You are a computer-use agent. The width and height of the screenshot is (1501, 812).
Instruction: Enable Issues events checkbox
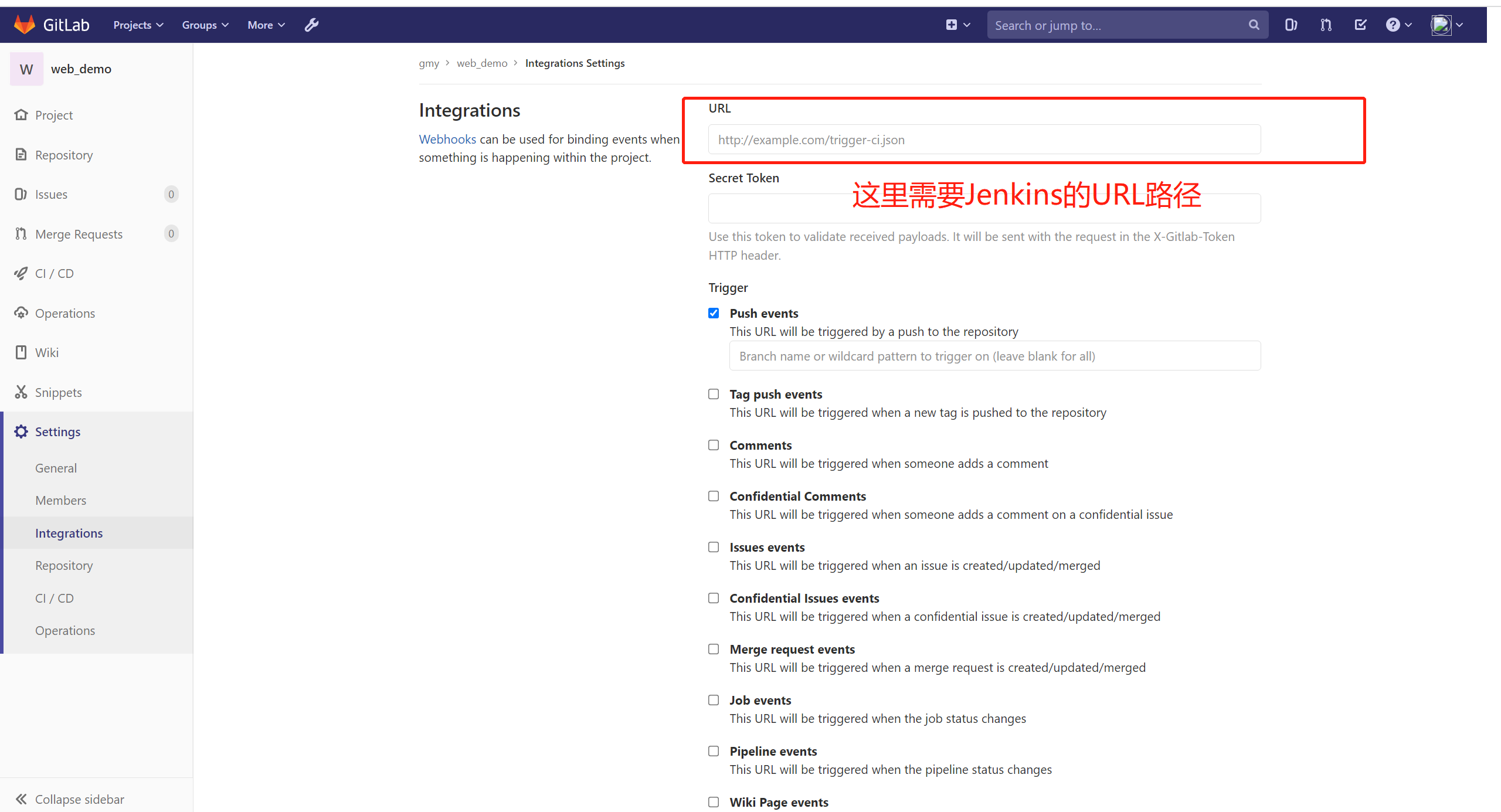click(x=714, y=547)
